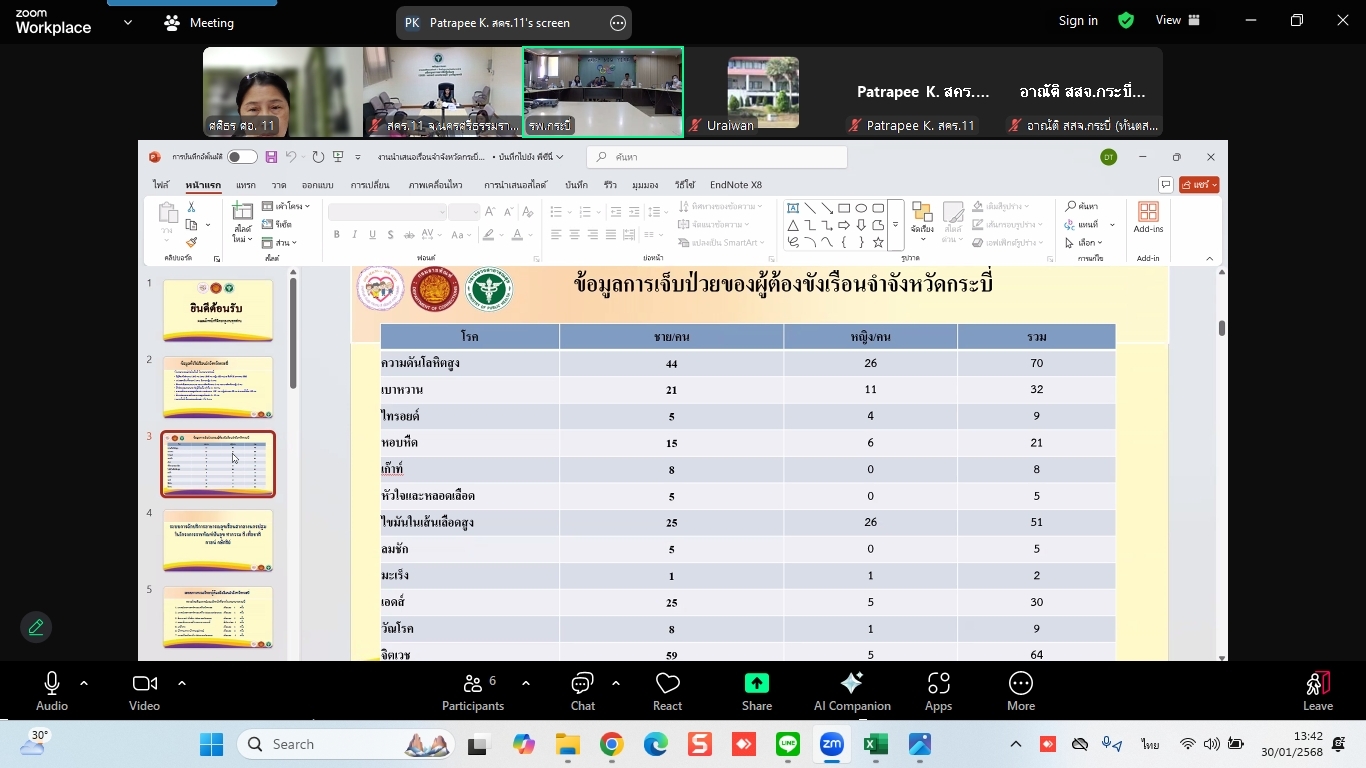Screen dimensions: 1366x768
Task: Click the Leave meeting button
Action: 1318,691
